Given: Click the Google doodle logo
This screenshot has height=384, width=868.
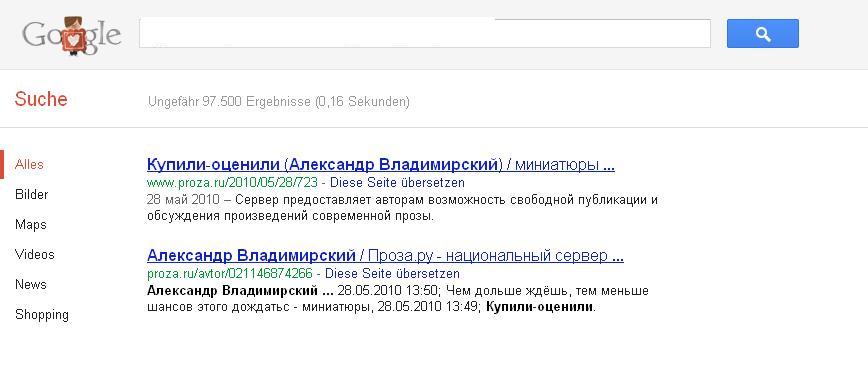Looking at the screenshot, I should (x=71, y=36).
